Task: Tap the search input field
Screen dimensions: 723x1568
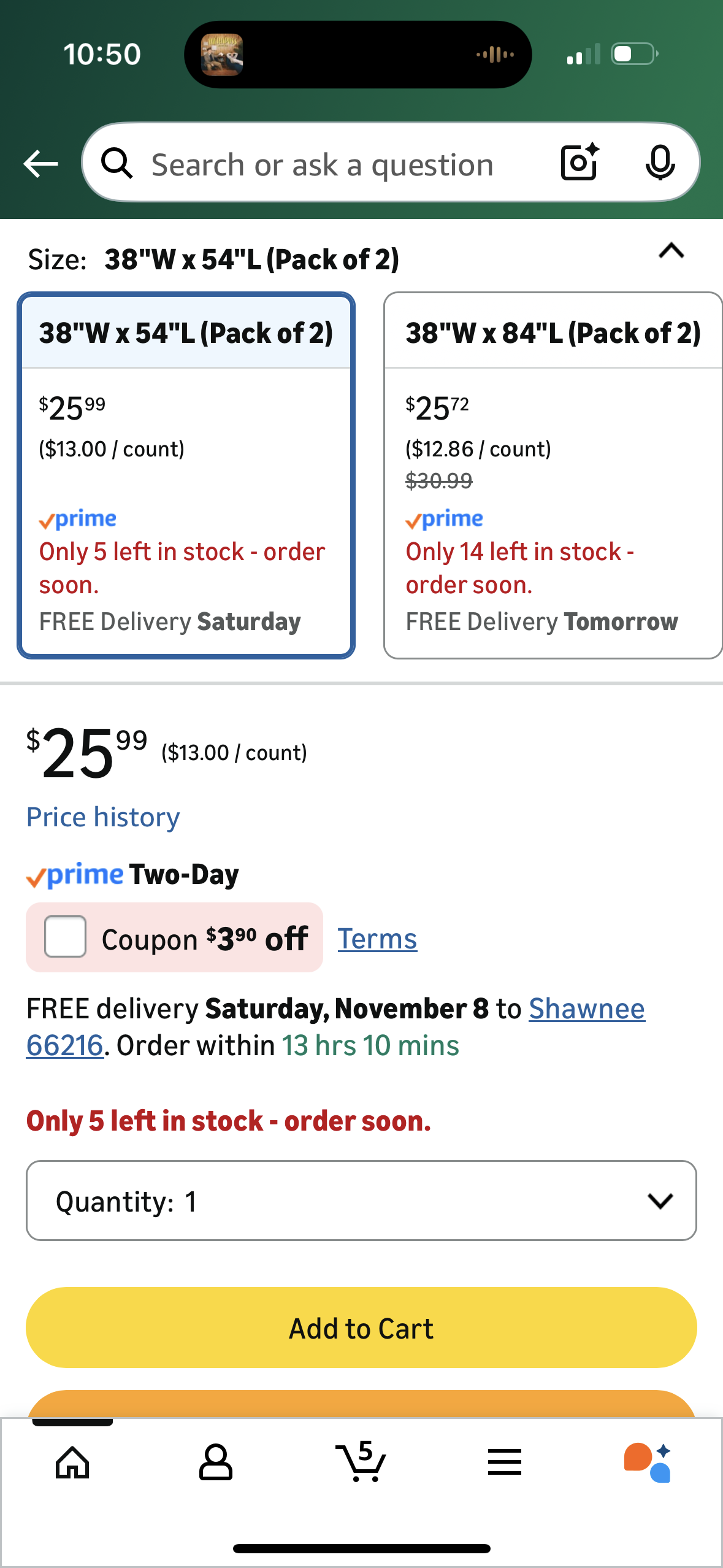Action: pos(322,164)
